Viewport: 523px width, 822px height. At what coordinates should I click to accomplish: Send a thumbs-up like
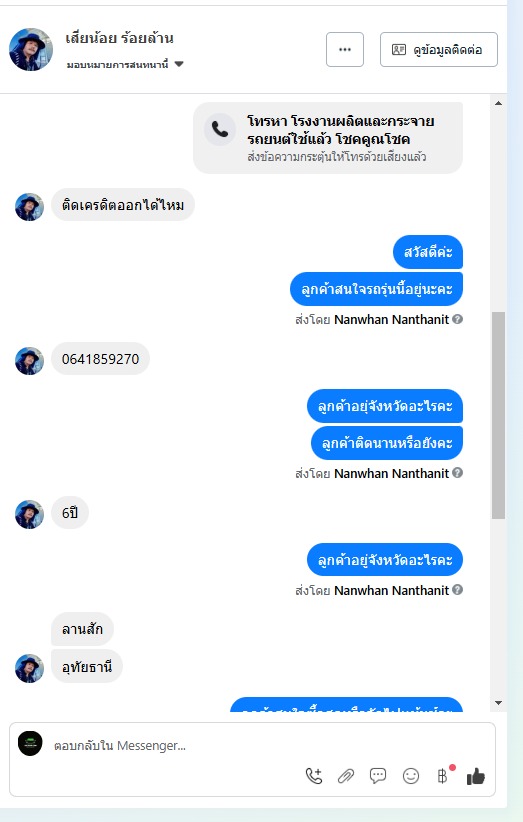pos(476,776)
